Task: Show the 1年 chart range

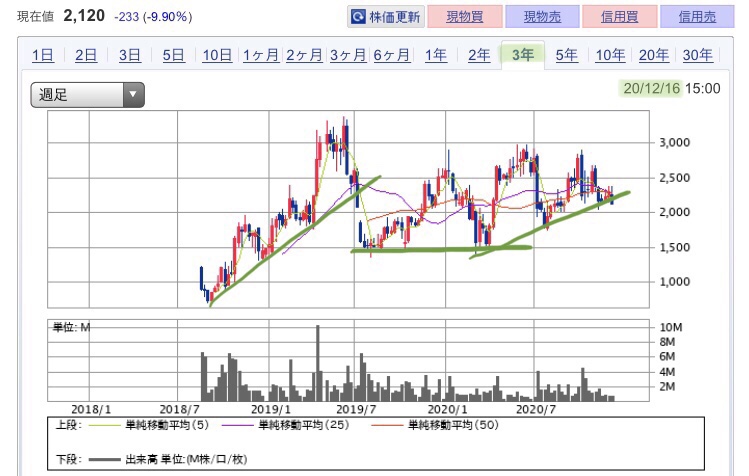Action: pos(436,55)
